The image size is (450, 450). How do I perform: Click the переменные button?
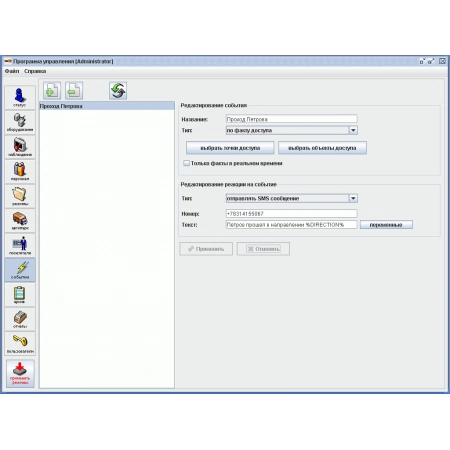(x=386, y=225)
